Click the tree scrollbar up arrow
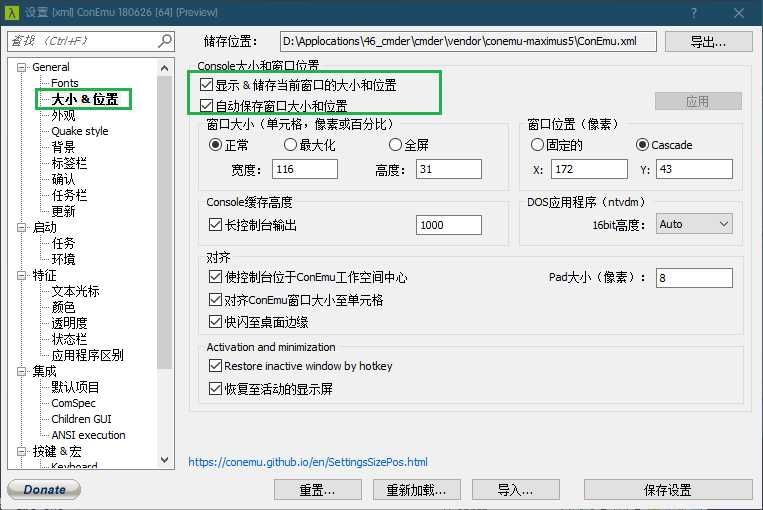 pos(164,68)
